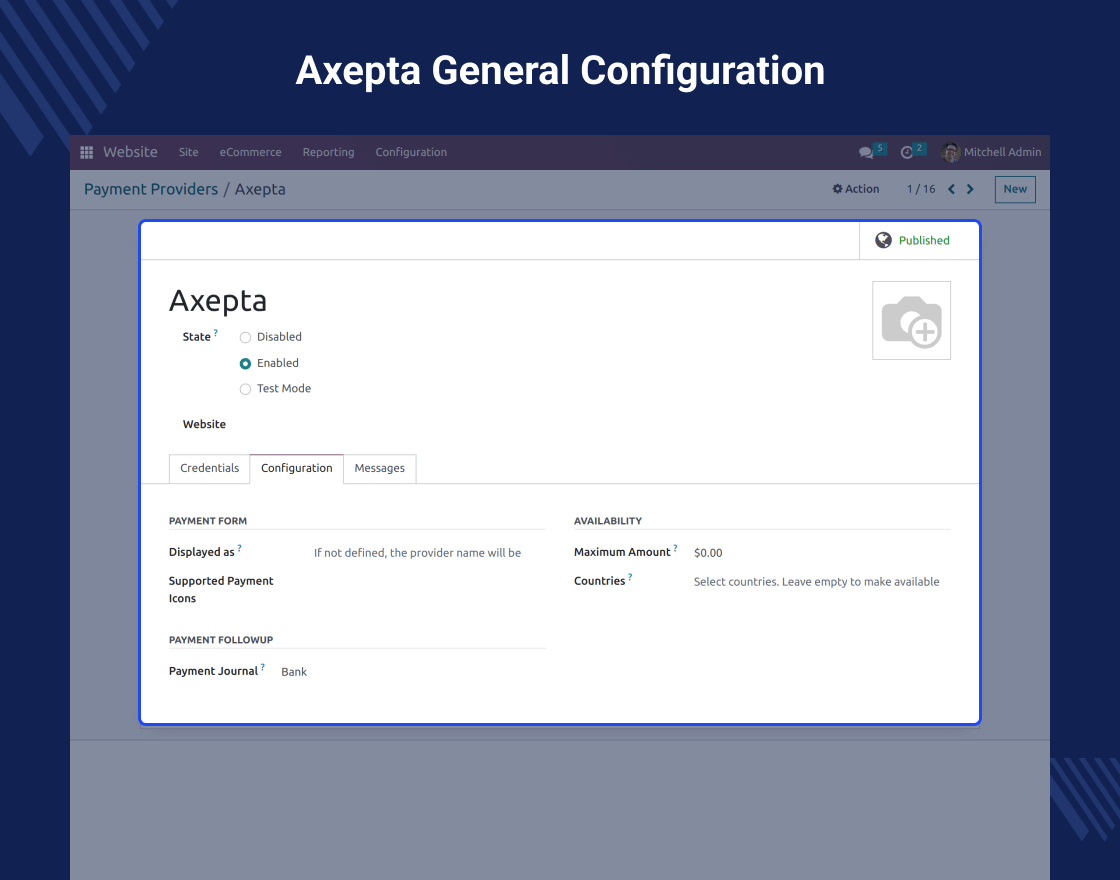Open the Reporting menu
Screen dimensions: 1120x880
[x=329, y=152]
